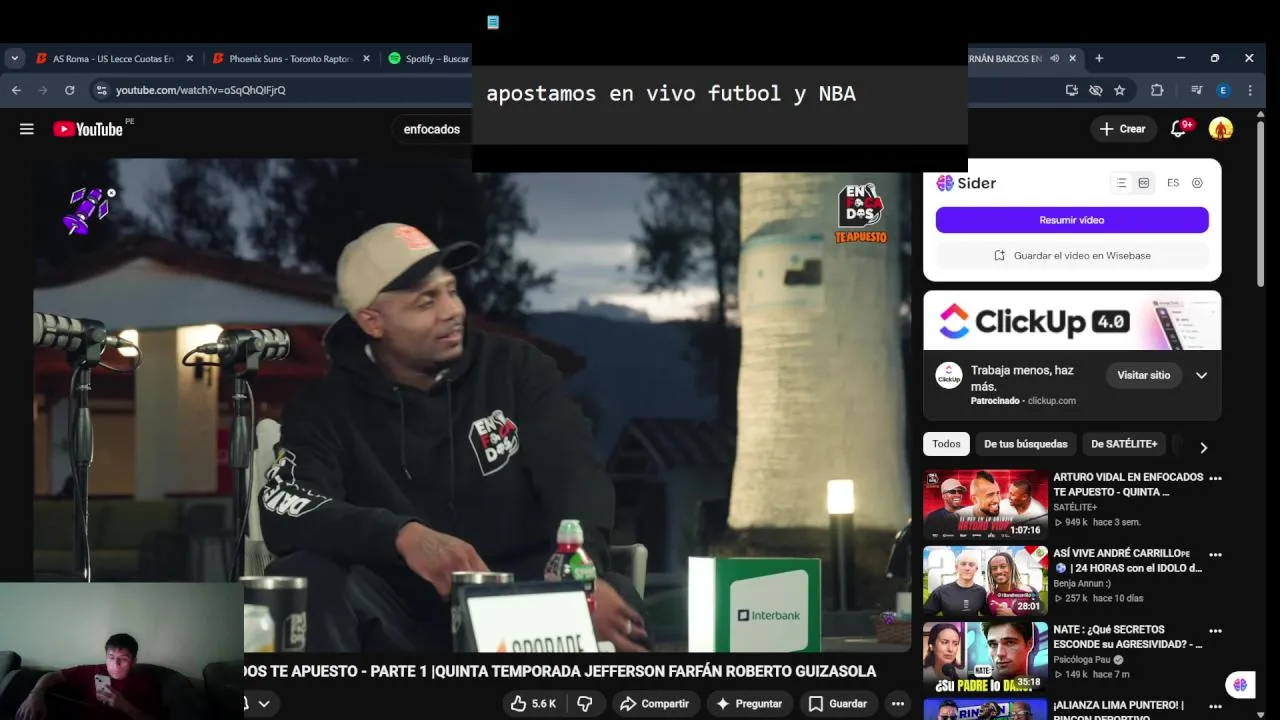Click Compartir button
This screenshot has height=720, width=1280.
654,704
